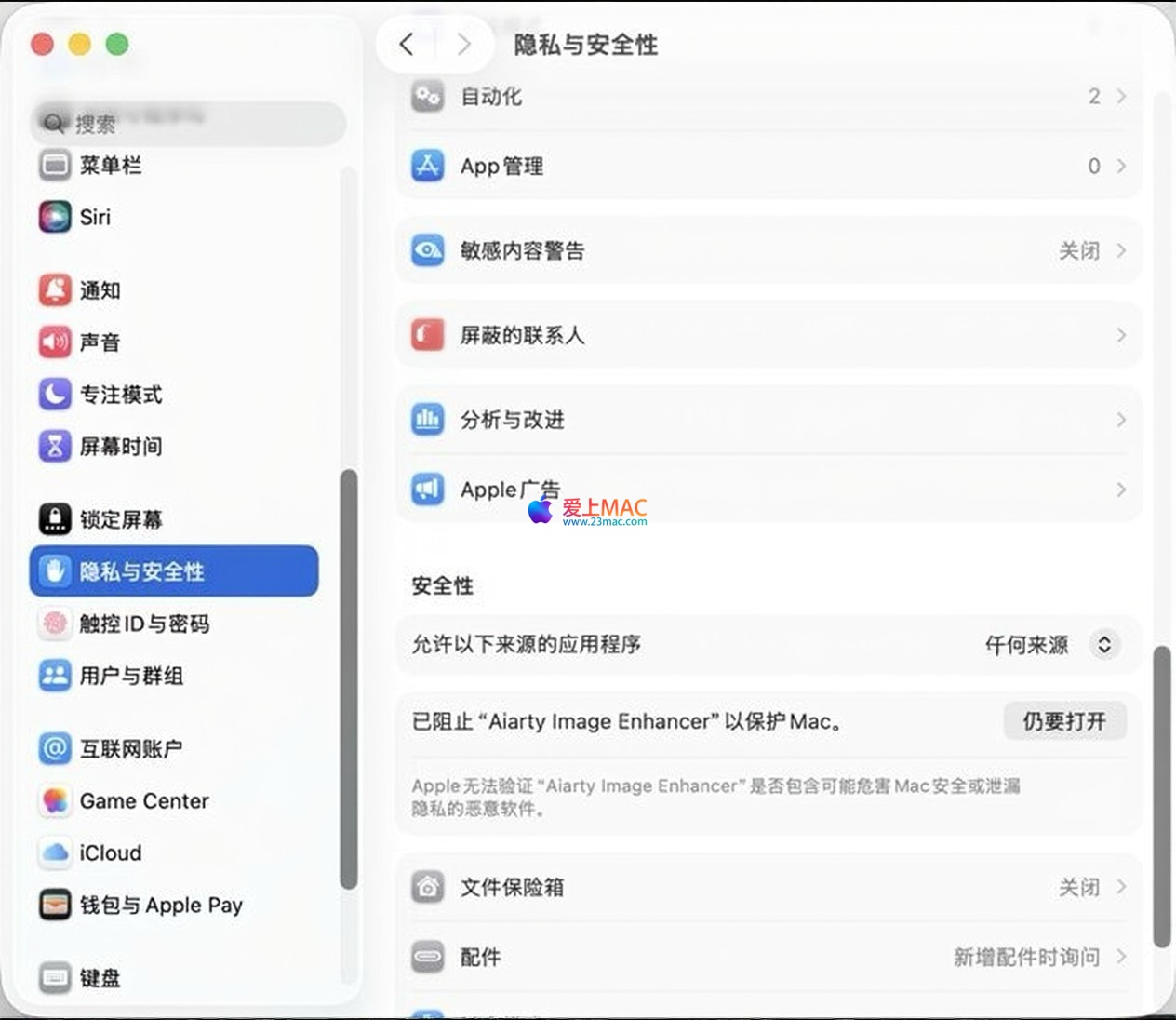This screenshot has height=1020, width=1176.
Task: Select the 专注模式 moon icon
Action: pyautogui.click(x=55, y=395)
